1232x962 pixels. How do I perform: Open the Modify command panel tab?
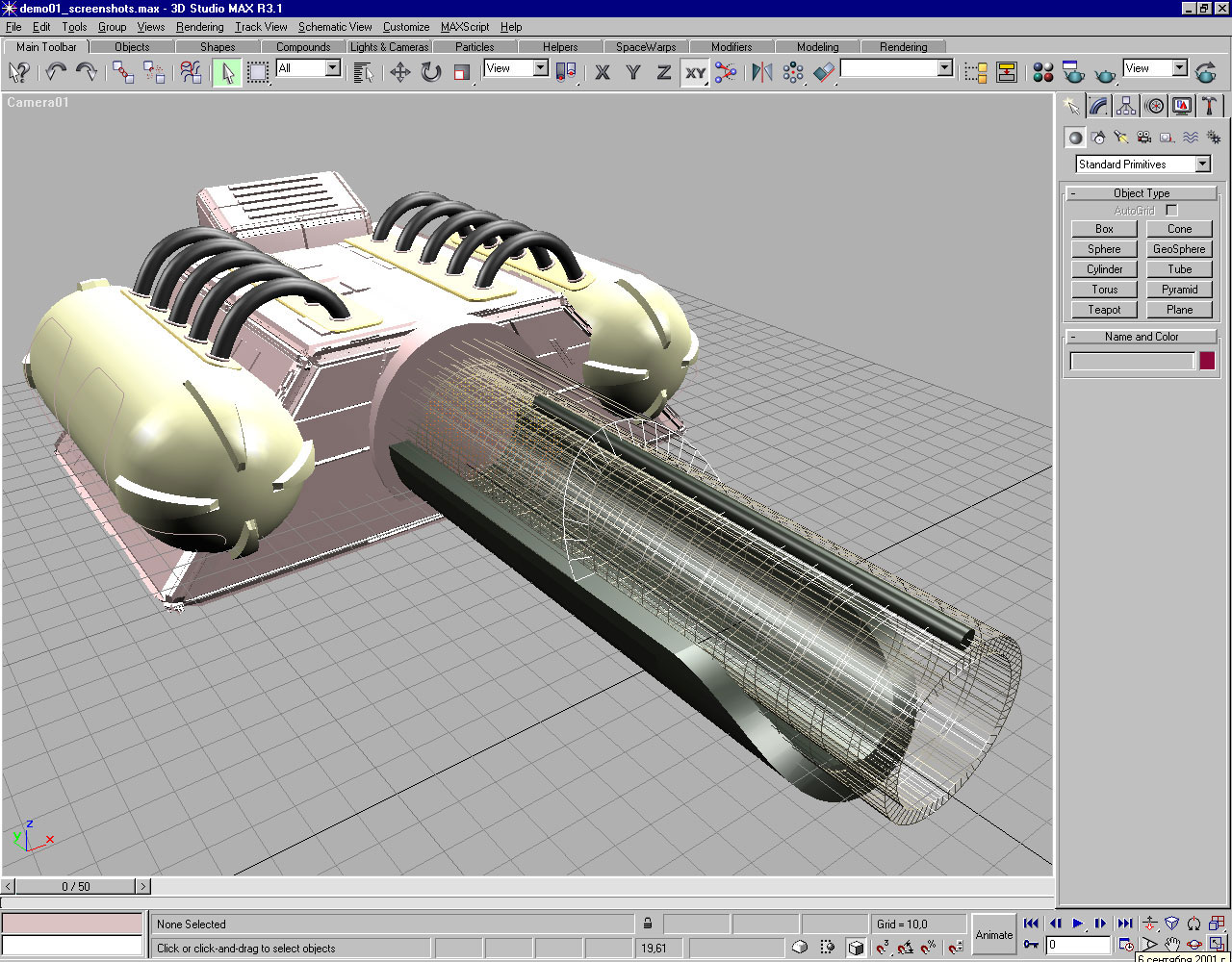(1098, 106)
